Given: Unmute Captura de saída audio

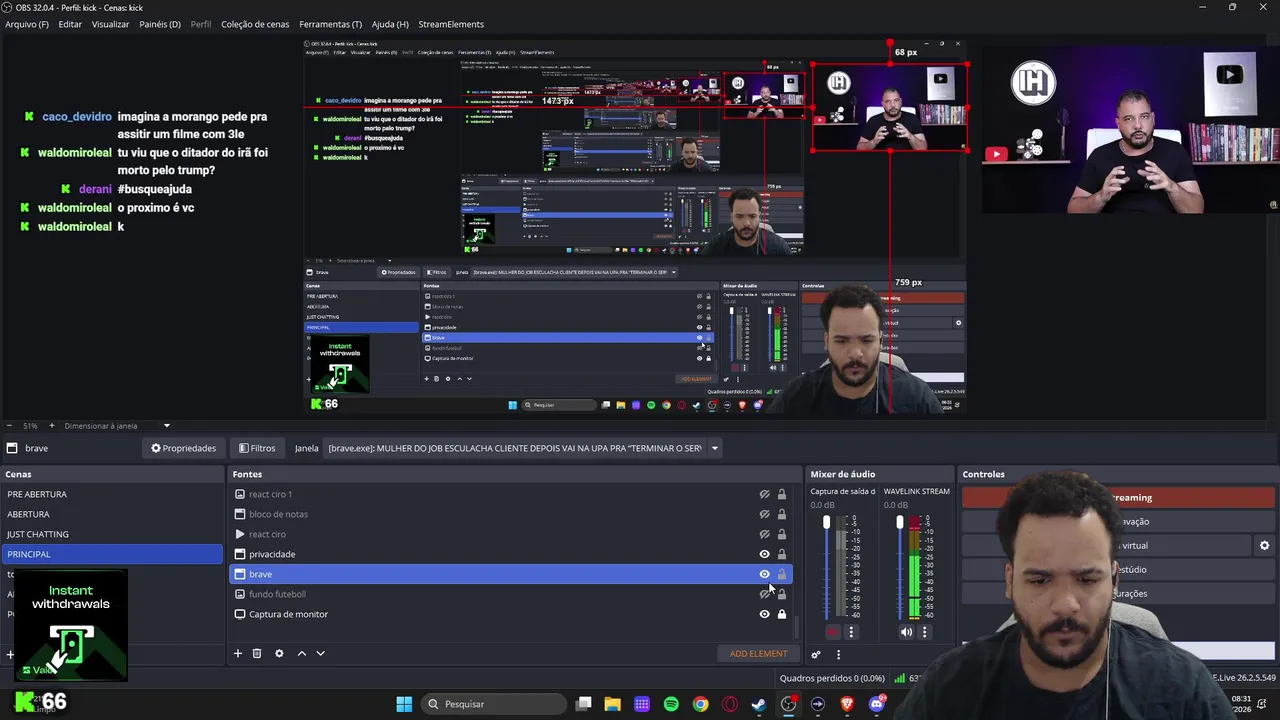Looking at the screenshot, I should coord(833,632).
